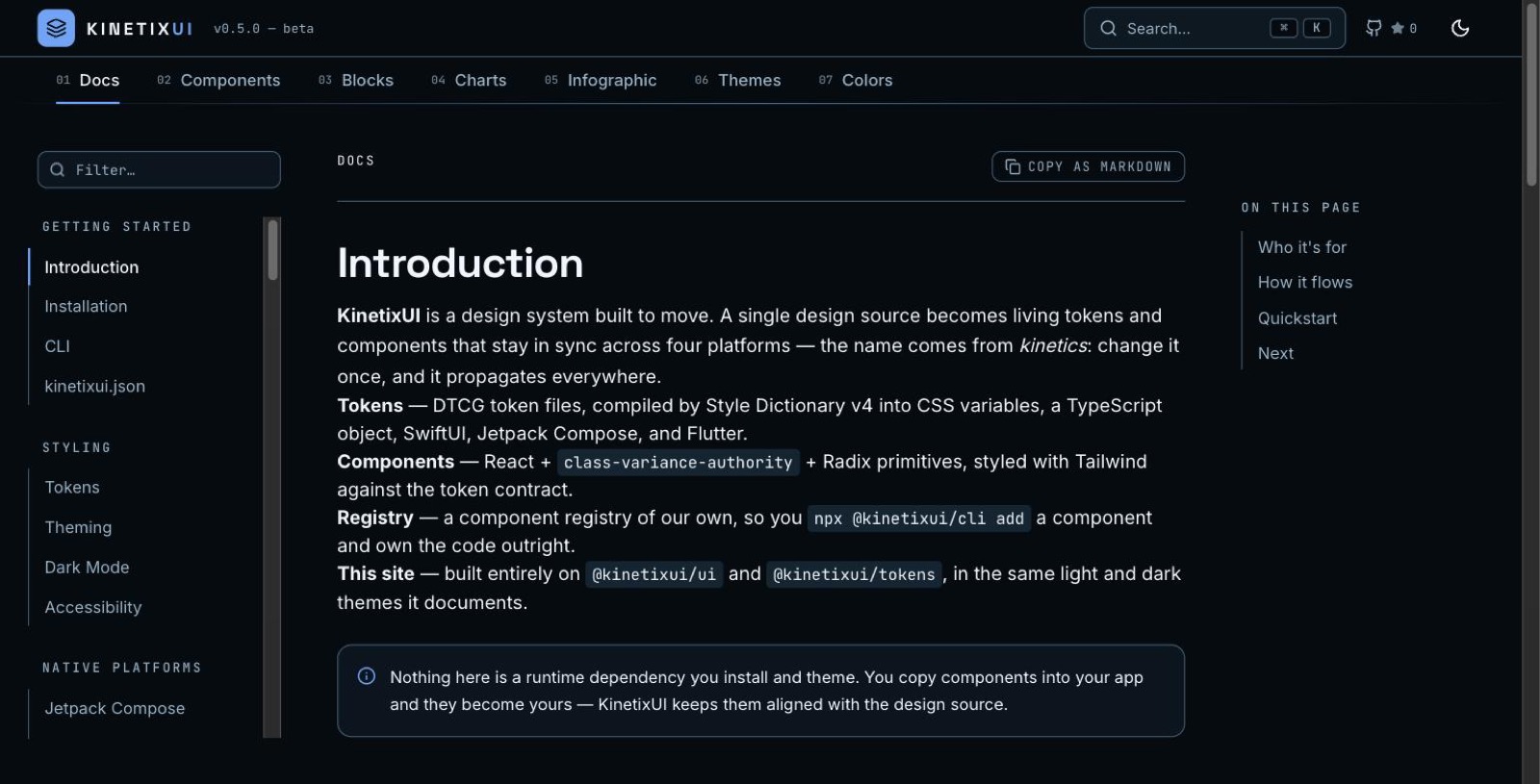Open the Infographic tab
This screenshot has height=784, width=1540.
click(601, 80)
